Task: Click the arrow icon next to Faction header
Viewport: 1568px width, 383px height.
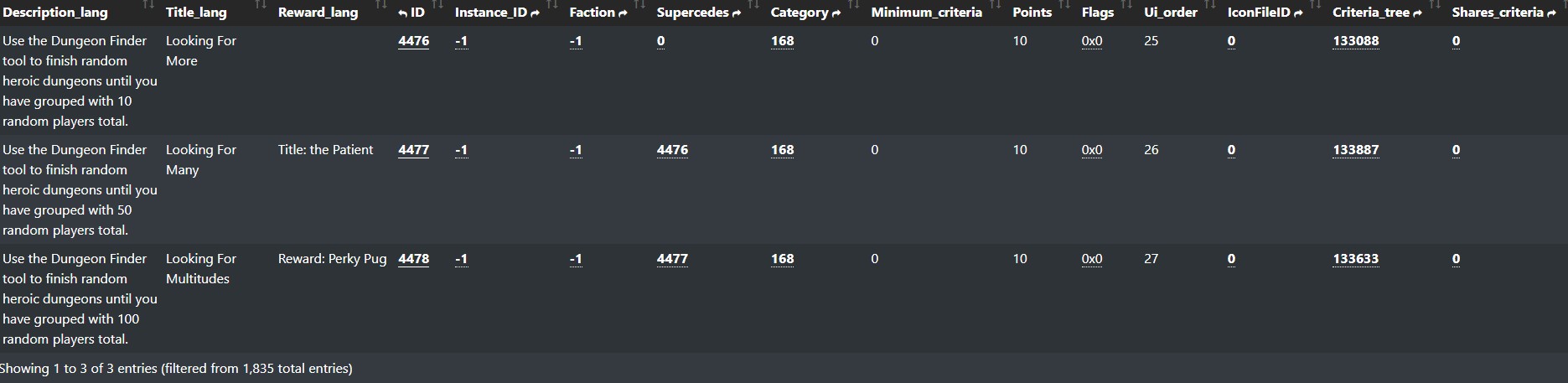Action: point(622,13)
